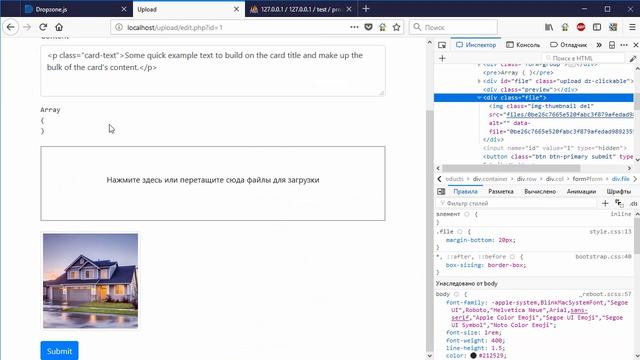Select div.container in the breadcrumbs
This screenshot has height=360, width=640.
coord(490,179)
